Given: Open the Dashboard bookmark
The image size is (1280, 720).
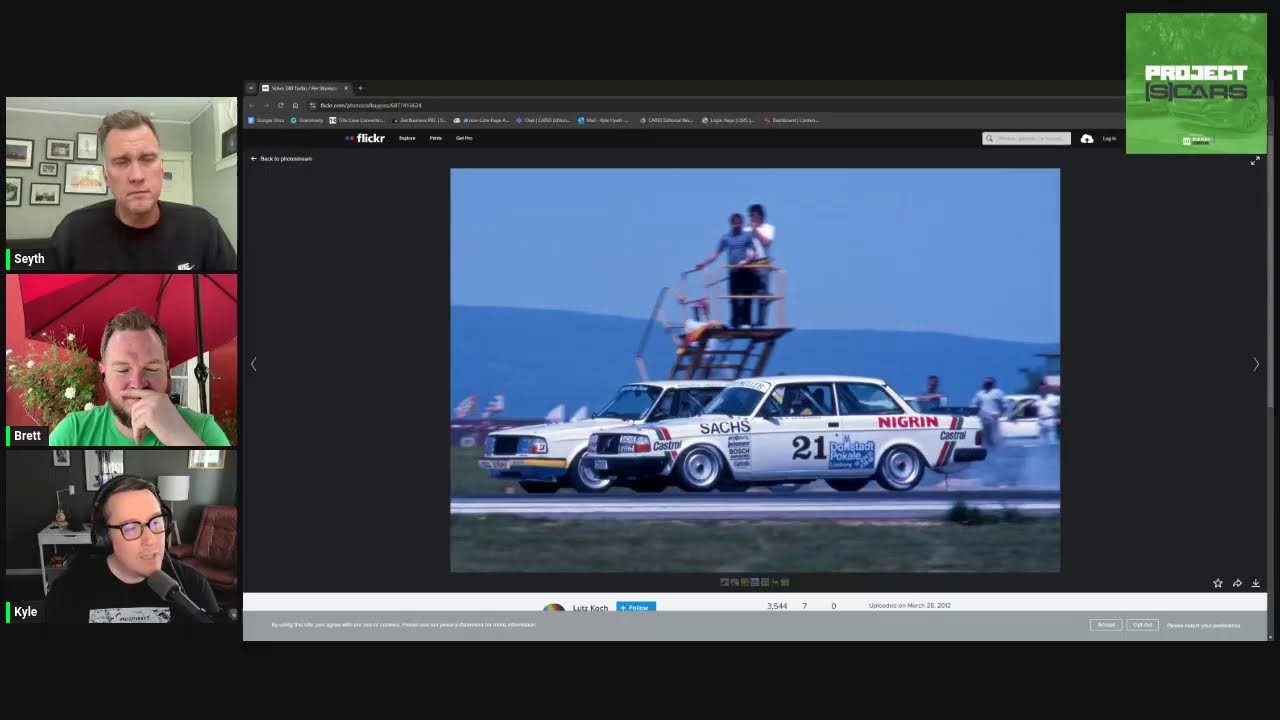Looking at the screenshot, I should 791,120.
